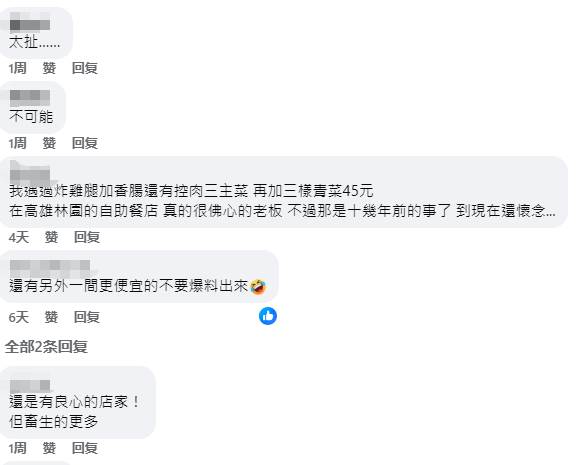Like the '太扯......' comment
This screenshot has width=585, height=465.
(x=49, y=68)
